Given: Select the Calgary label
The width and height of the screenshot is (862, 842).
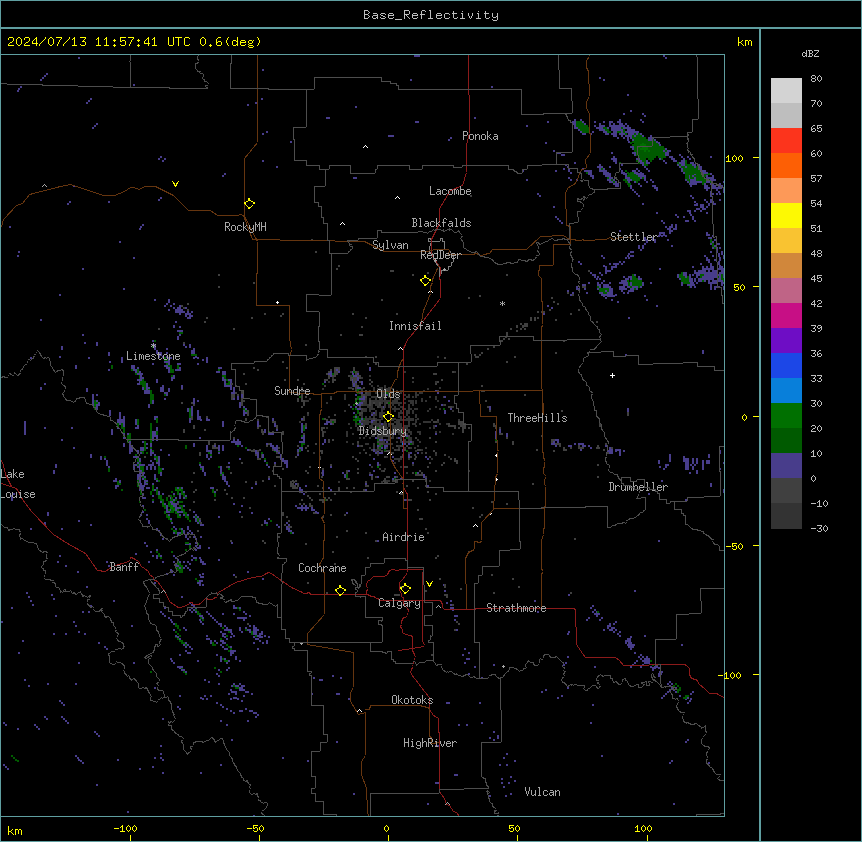Looking at the screenshot, I should [399, 603].
